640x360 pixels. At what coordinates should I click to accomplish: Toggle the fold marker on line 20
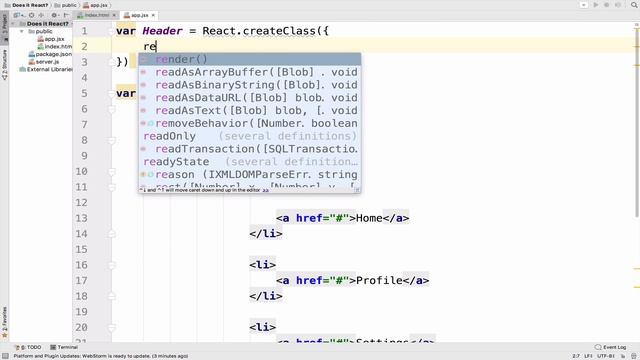[111, 327]
